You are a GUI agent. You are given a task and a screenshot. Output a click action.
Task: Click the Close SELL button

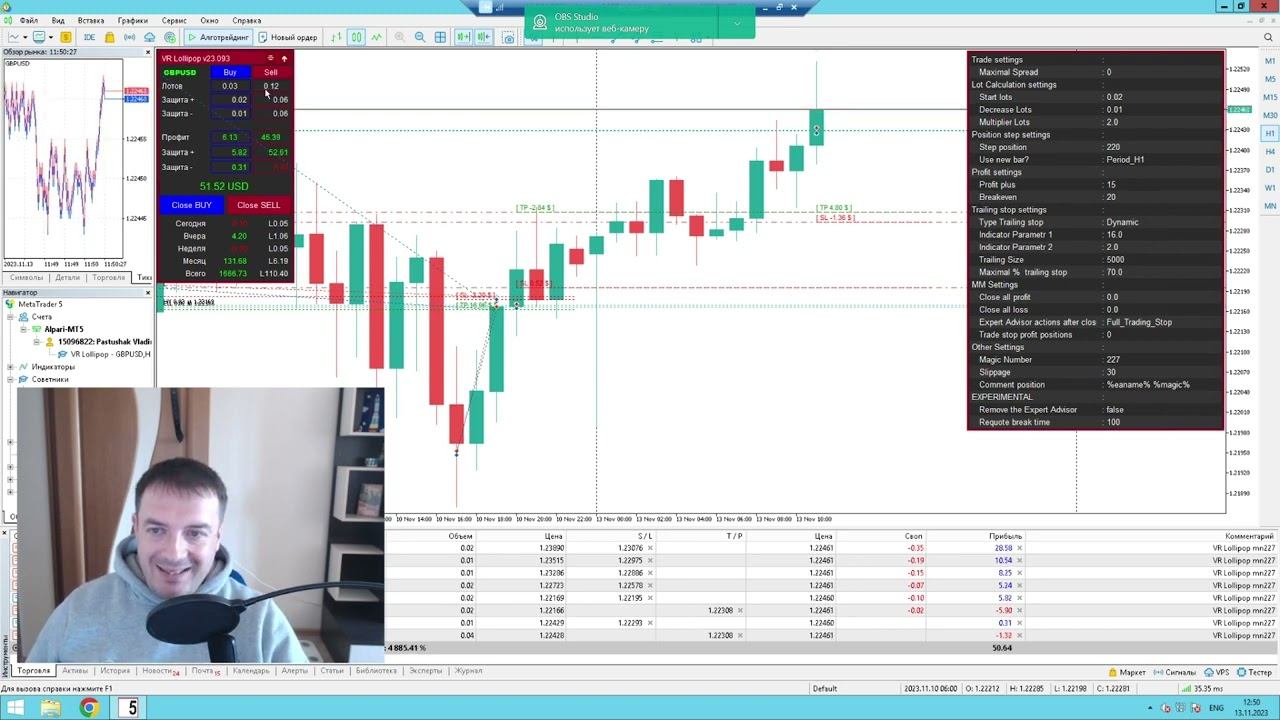pos(259,205)
